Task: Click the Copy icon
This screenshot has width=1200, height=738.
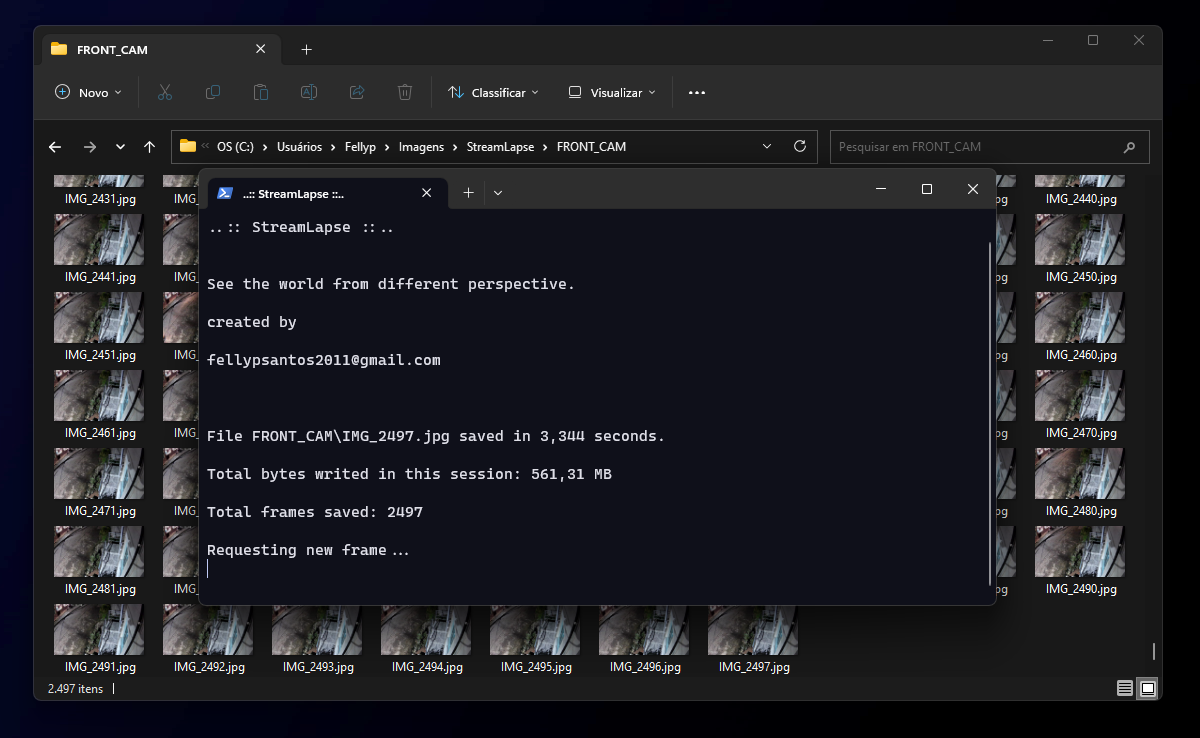Action: (x=212, y=92)
